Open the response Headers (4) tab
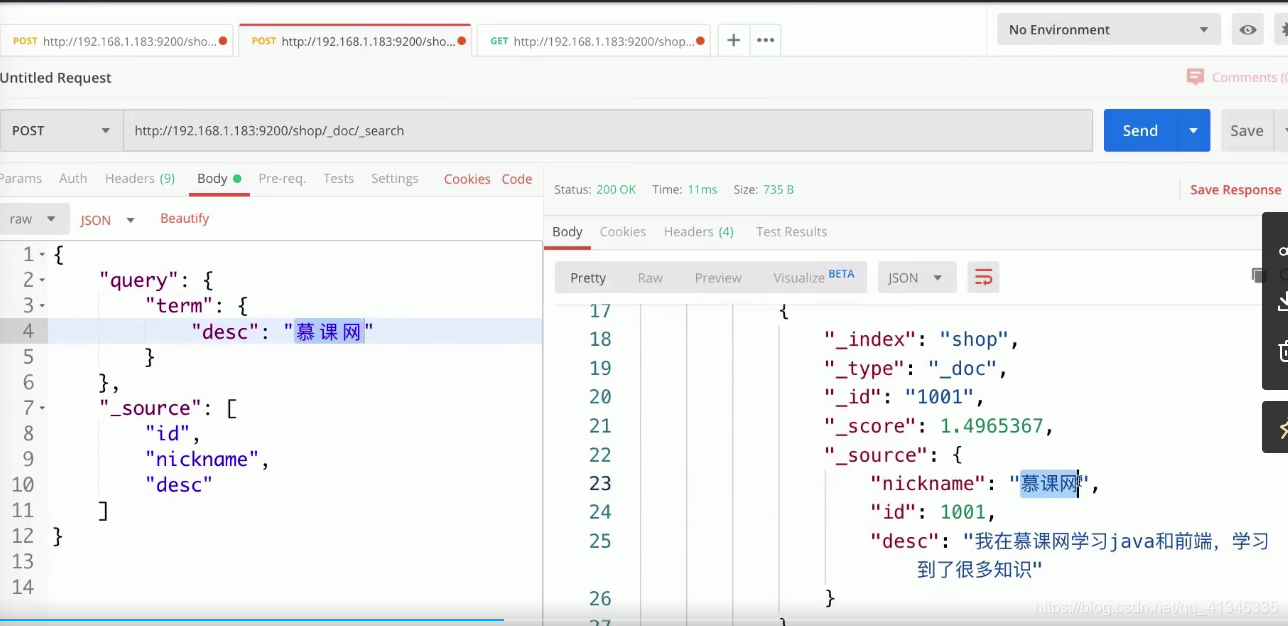The width and height of the screenshot is (1288, 626). tap(699, 231)
